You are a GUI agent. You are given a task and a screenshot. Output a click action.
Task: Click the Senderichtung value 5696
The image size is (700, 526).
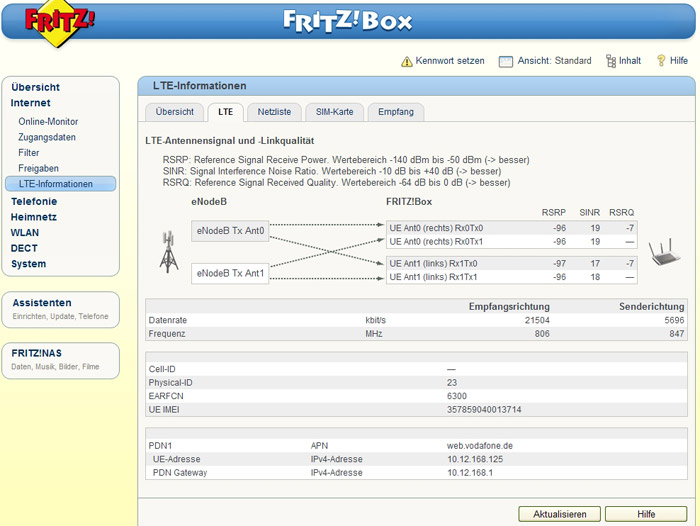tap(674, 320)
